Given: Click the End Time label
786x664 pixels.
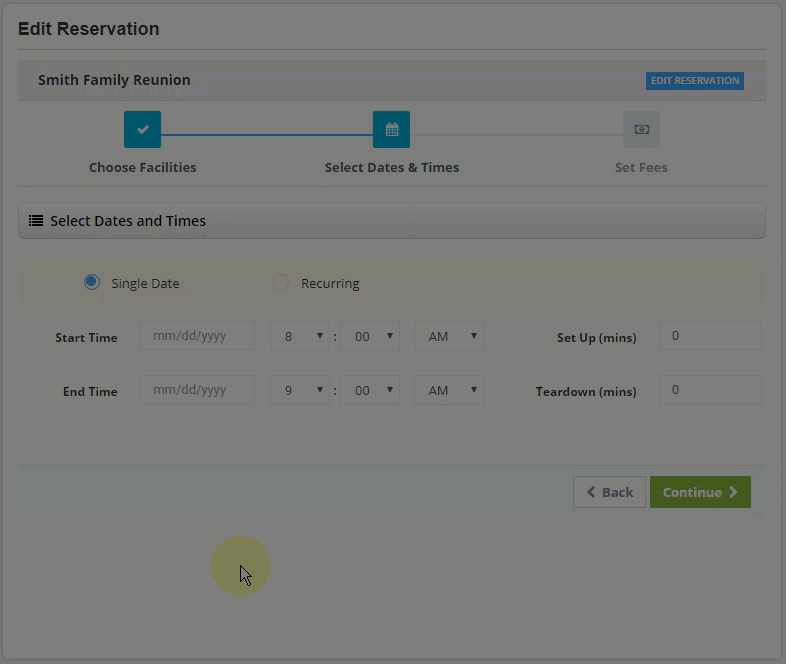Looking at the screenshot, I should pos(90,391).
